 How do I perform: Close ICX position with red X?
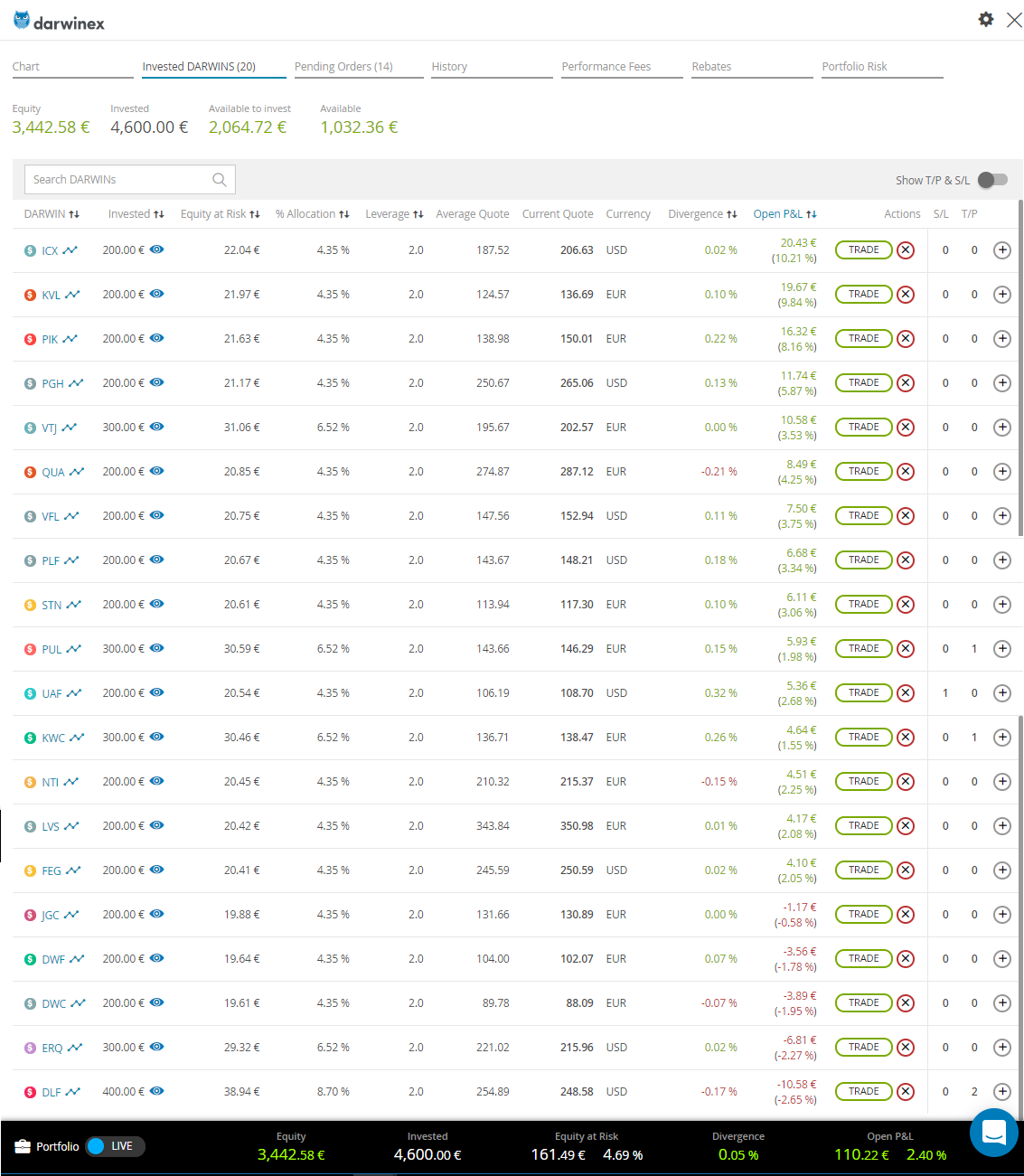pyautogui.click(x=906, y=250)
